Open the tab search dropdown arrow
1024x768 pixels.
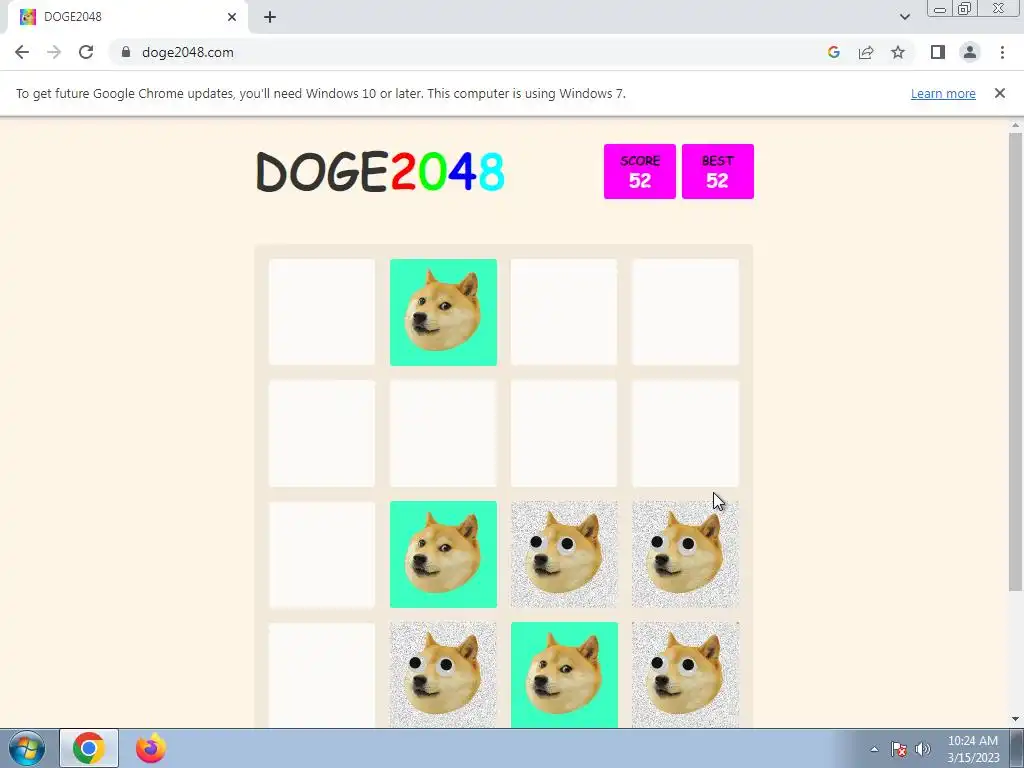(904, 17)
